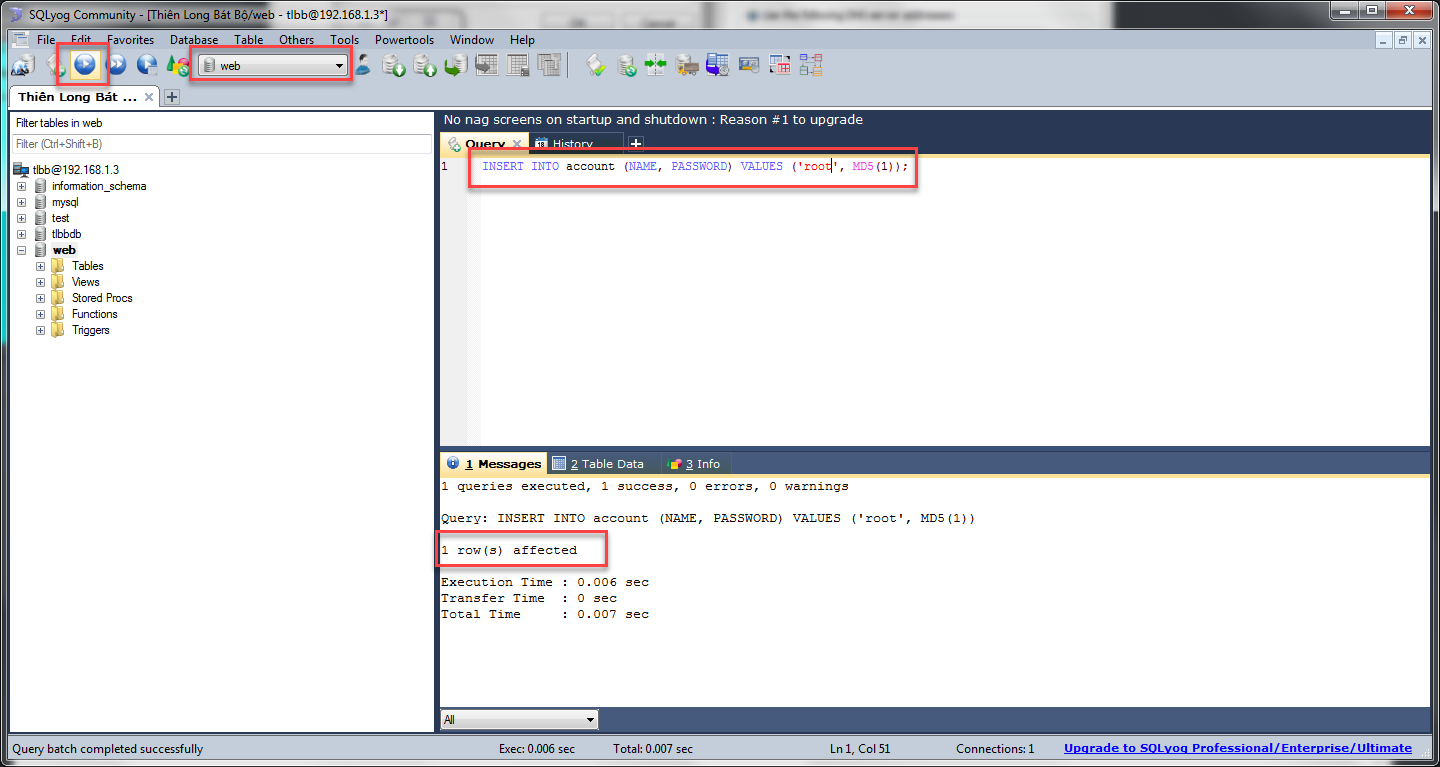Click the middle gray table toolbar icon
Image resolution: width=1440 pixels, height=767 pixels.
pos(517,66)
